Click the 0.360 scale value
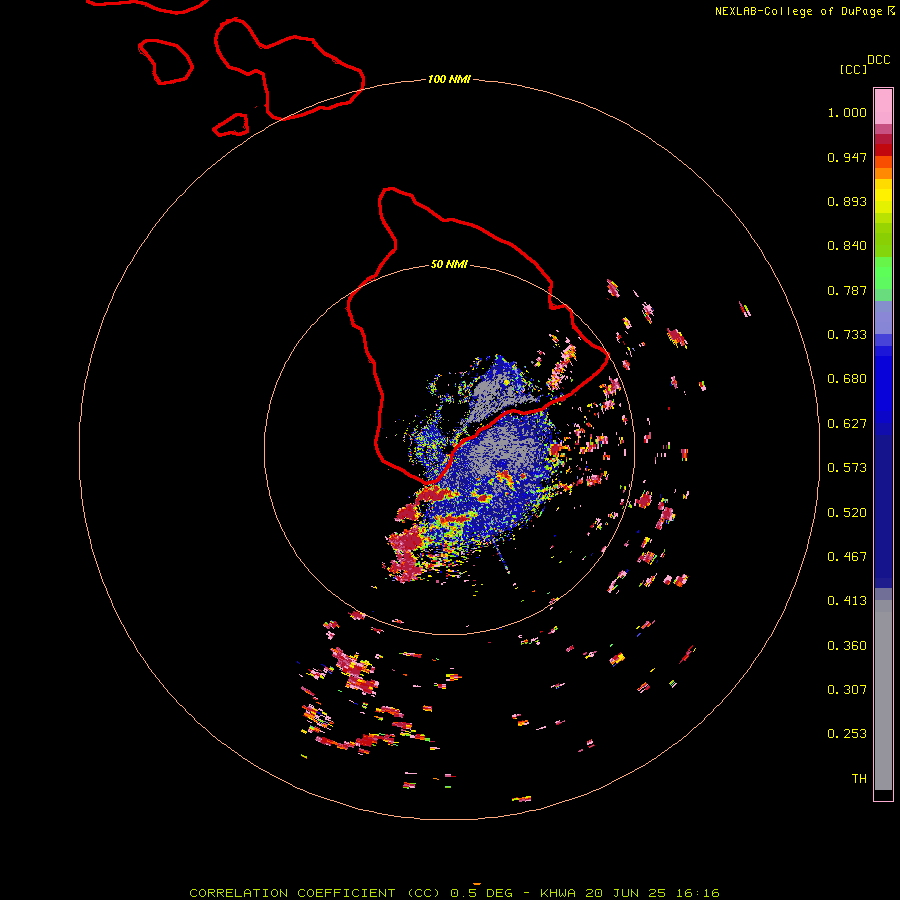 [847, 646]
